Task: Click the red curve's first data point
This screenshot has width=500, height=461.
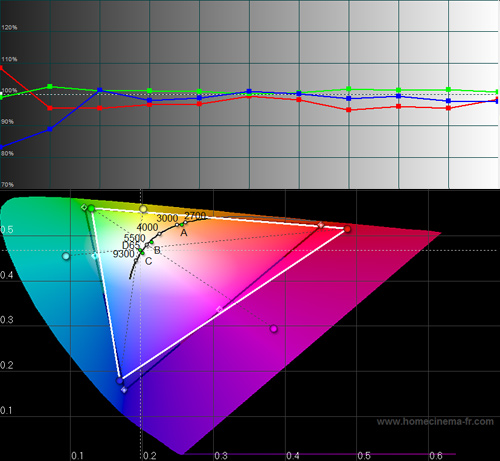Action: point(1,68)
